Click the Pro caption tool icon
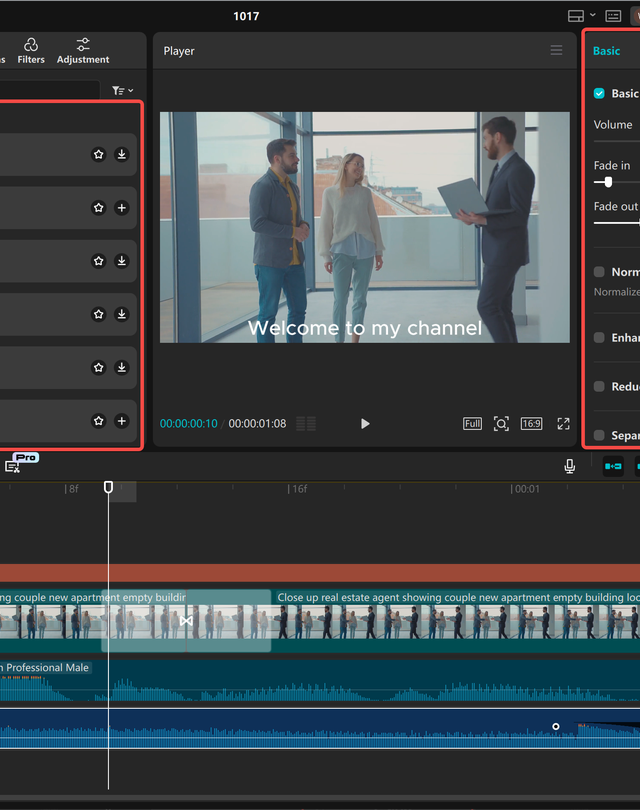640x810 pixels. [x=14, y=465]
